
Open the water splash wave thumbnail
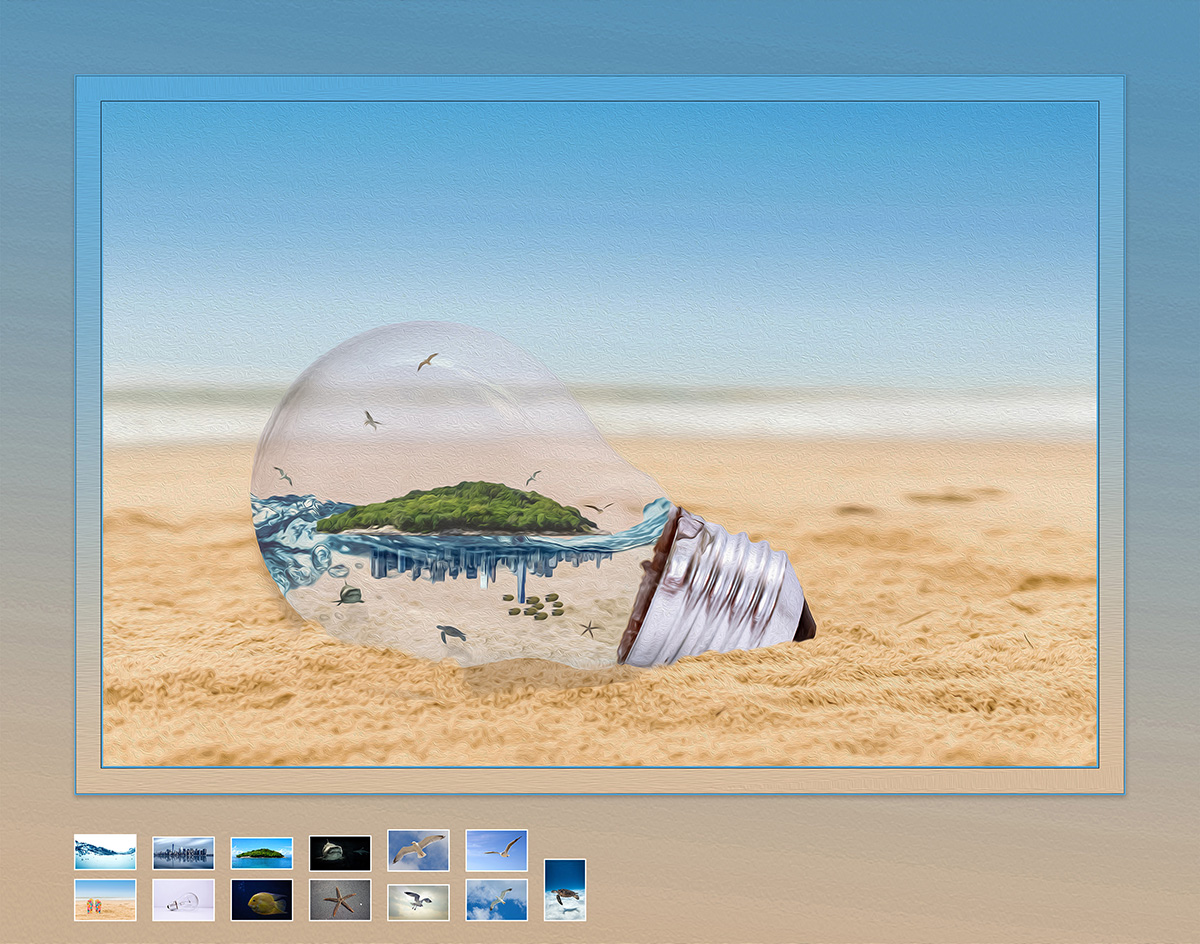pyautogui.click(x=105, y=852)
